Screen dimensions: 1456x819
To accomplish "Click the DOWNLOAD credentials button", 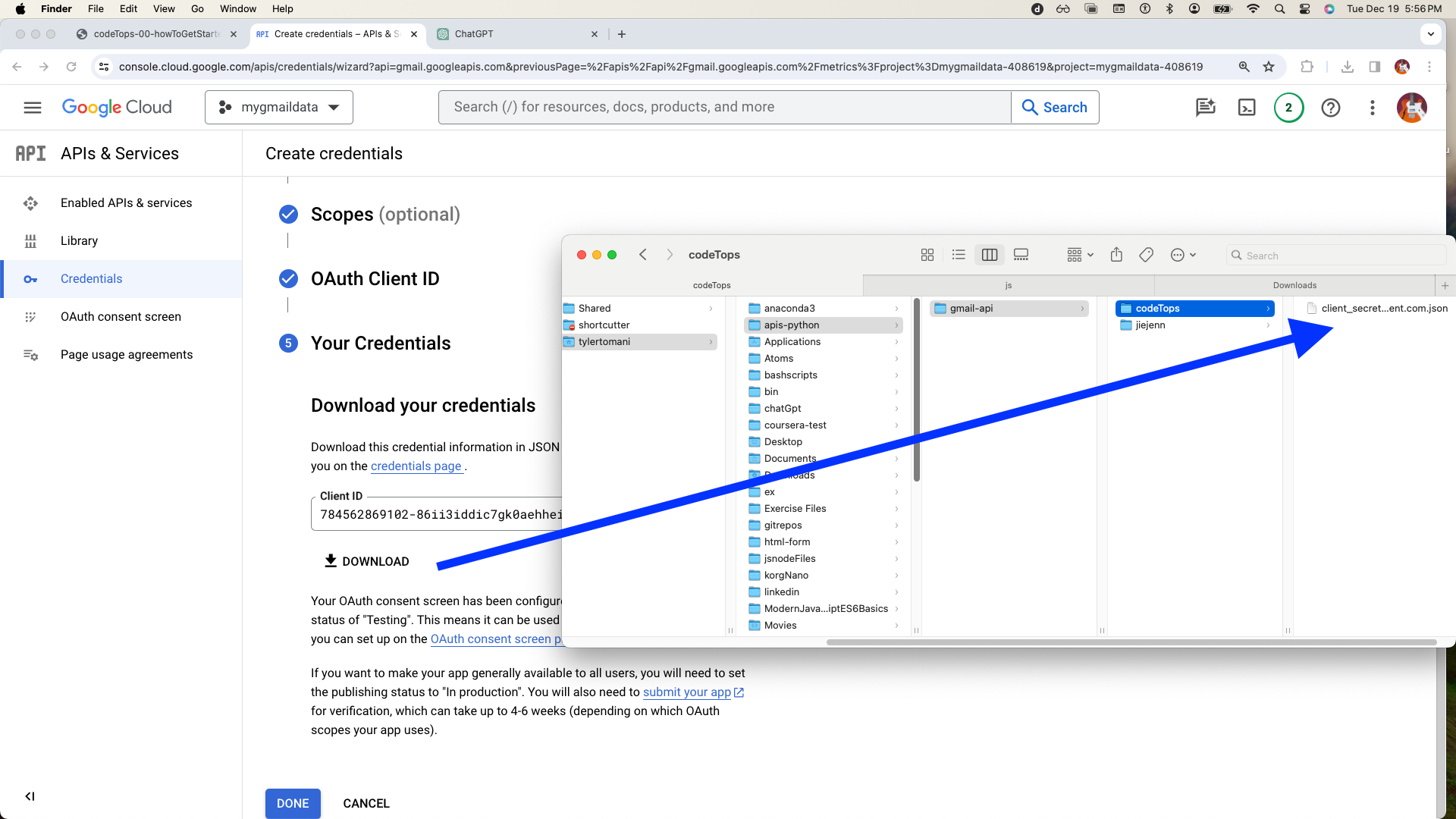I will (x=367, y=561).
